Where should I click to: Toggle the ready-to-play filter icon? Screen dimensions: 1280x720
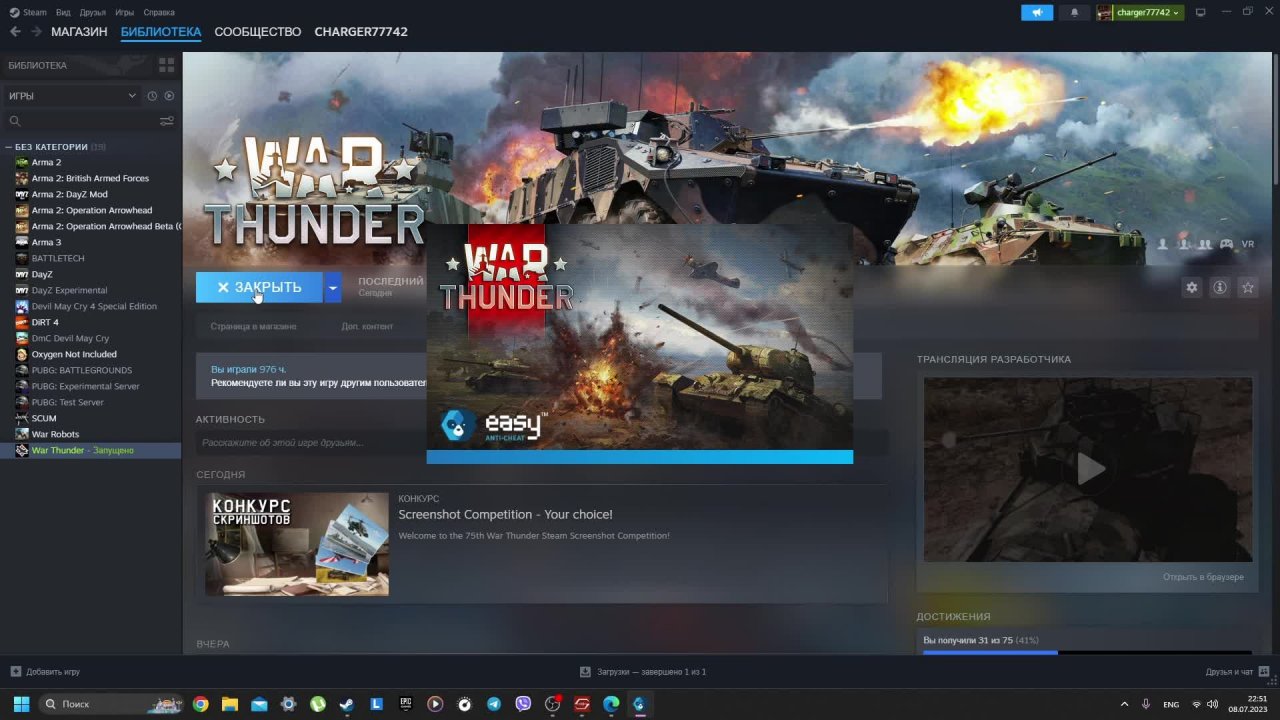pos(169,96)
